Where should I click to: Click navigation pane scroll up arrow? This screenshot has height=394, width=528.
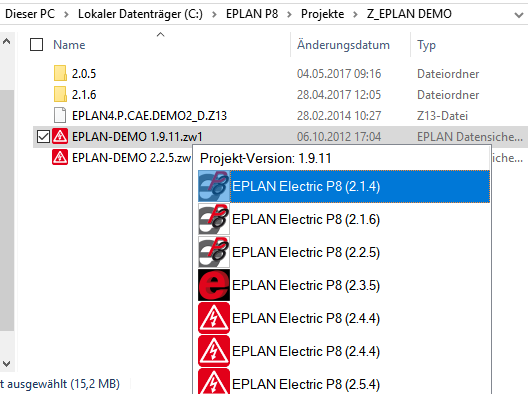coord(7,42)
